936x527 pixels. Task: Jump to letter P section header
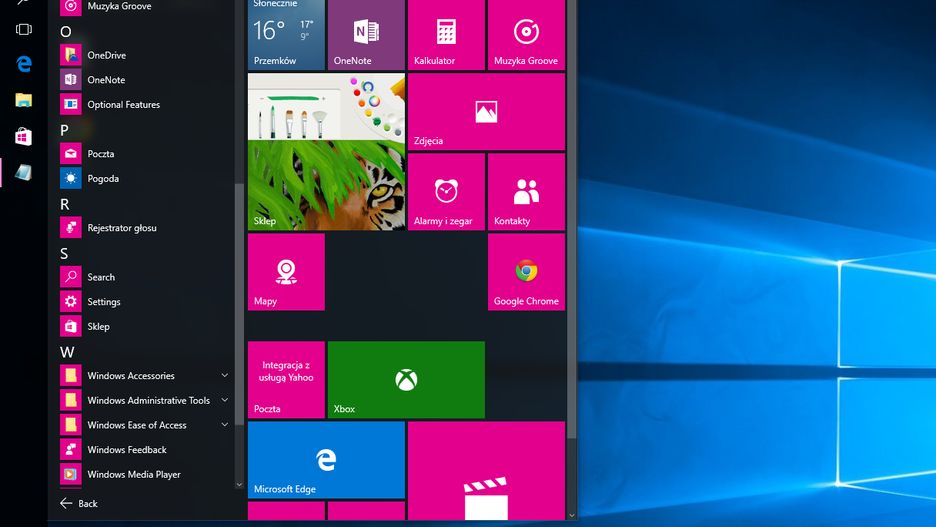click(x=64, y=130)
